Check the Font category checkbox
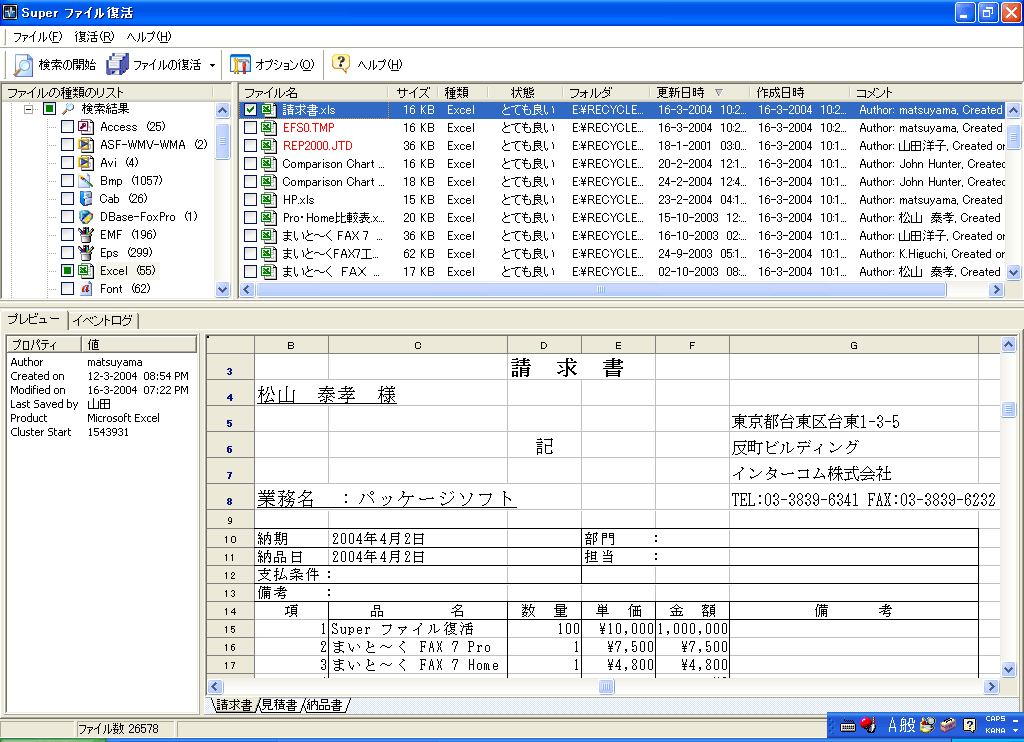Screen dimensions: 1024x742 coord(67,288)
